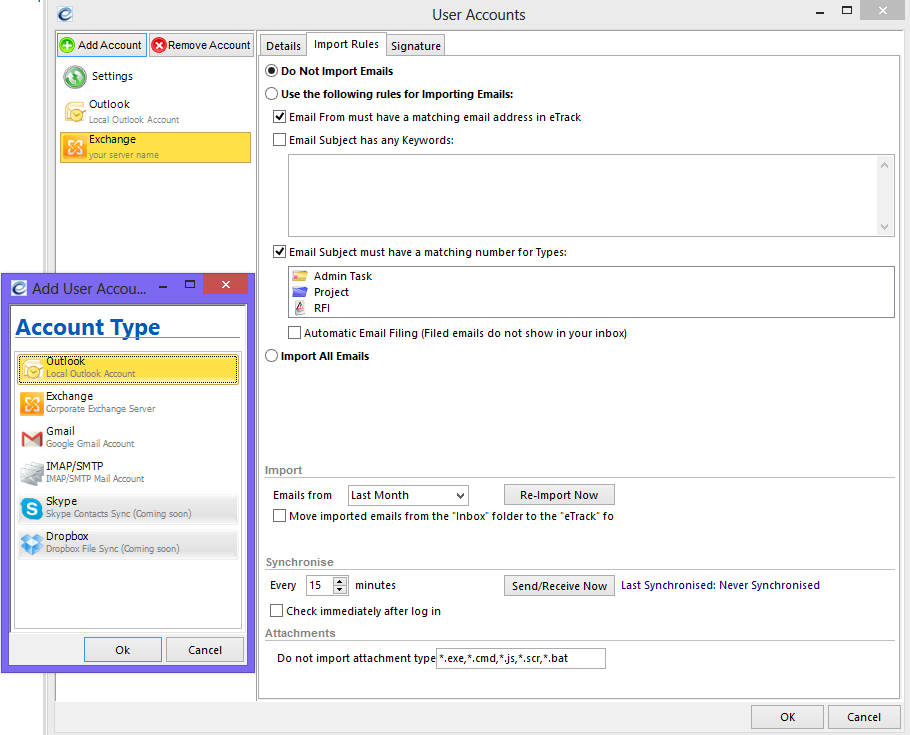Viewport: 910px width, 735px height.
Task: Select Exchange your server name entry
Action: (x=156, y=147)
